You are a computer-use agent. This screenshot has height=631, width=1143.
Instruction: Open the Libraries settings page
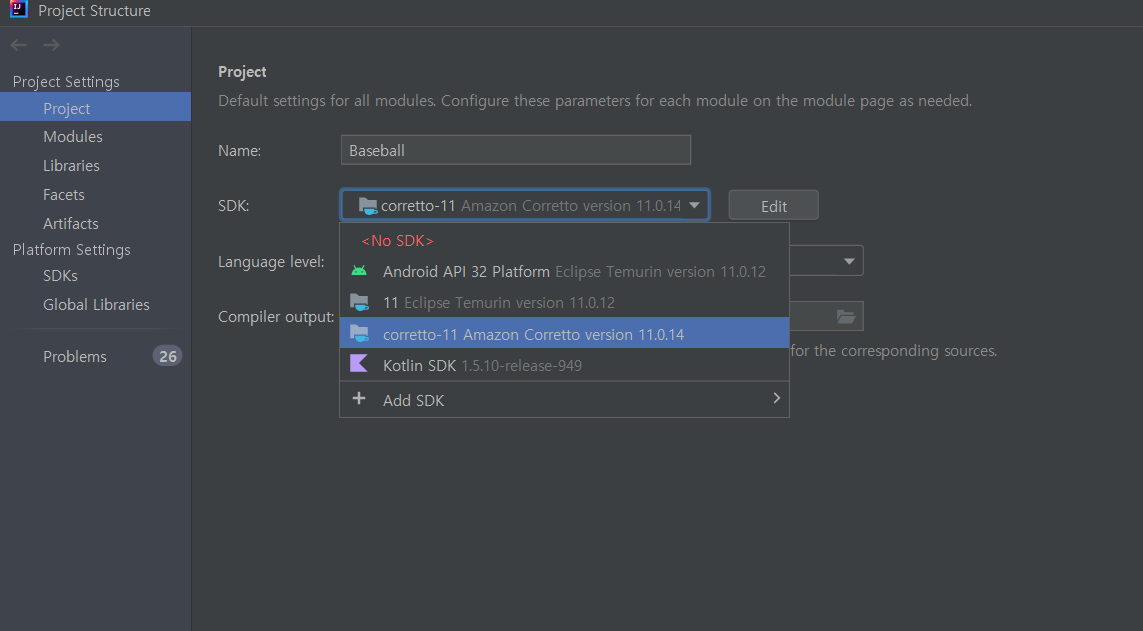(71, 165)
